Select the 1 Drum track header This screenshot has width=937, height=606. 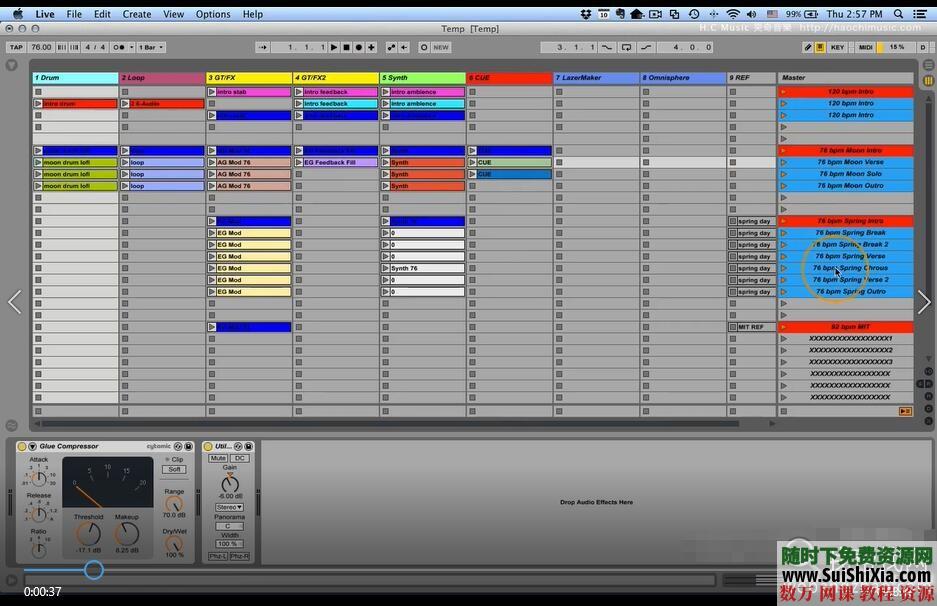(x=75, y=78)
